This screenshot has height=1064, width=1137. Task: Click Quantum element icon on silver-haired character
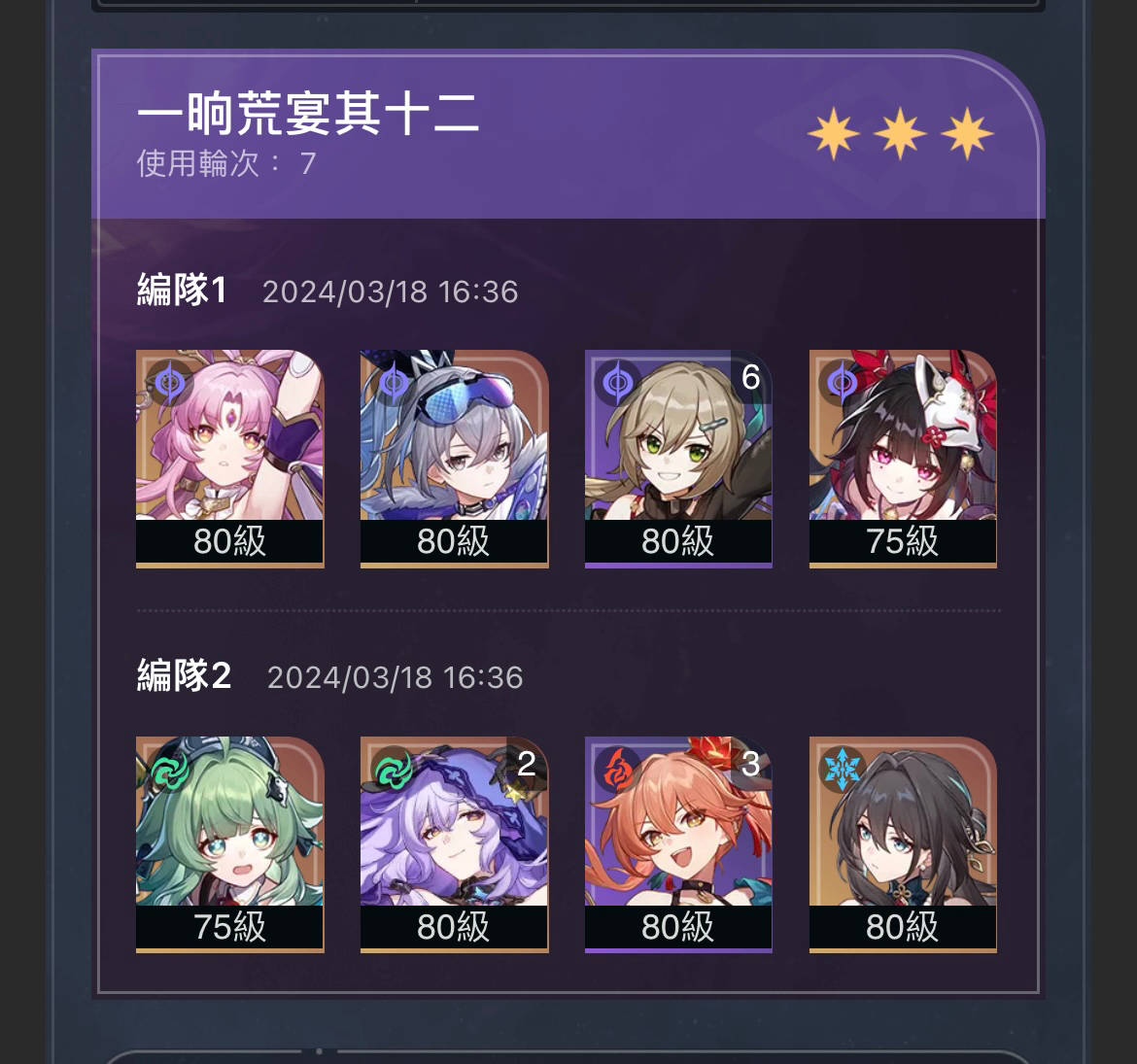coord(394,382)
